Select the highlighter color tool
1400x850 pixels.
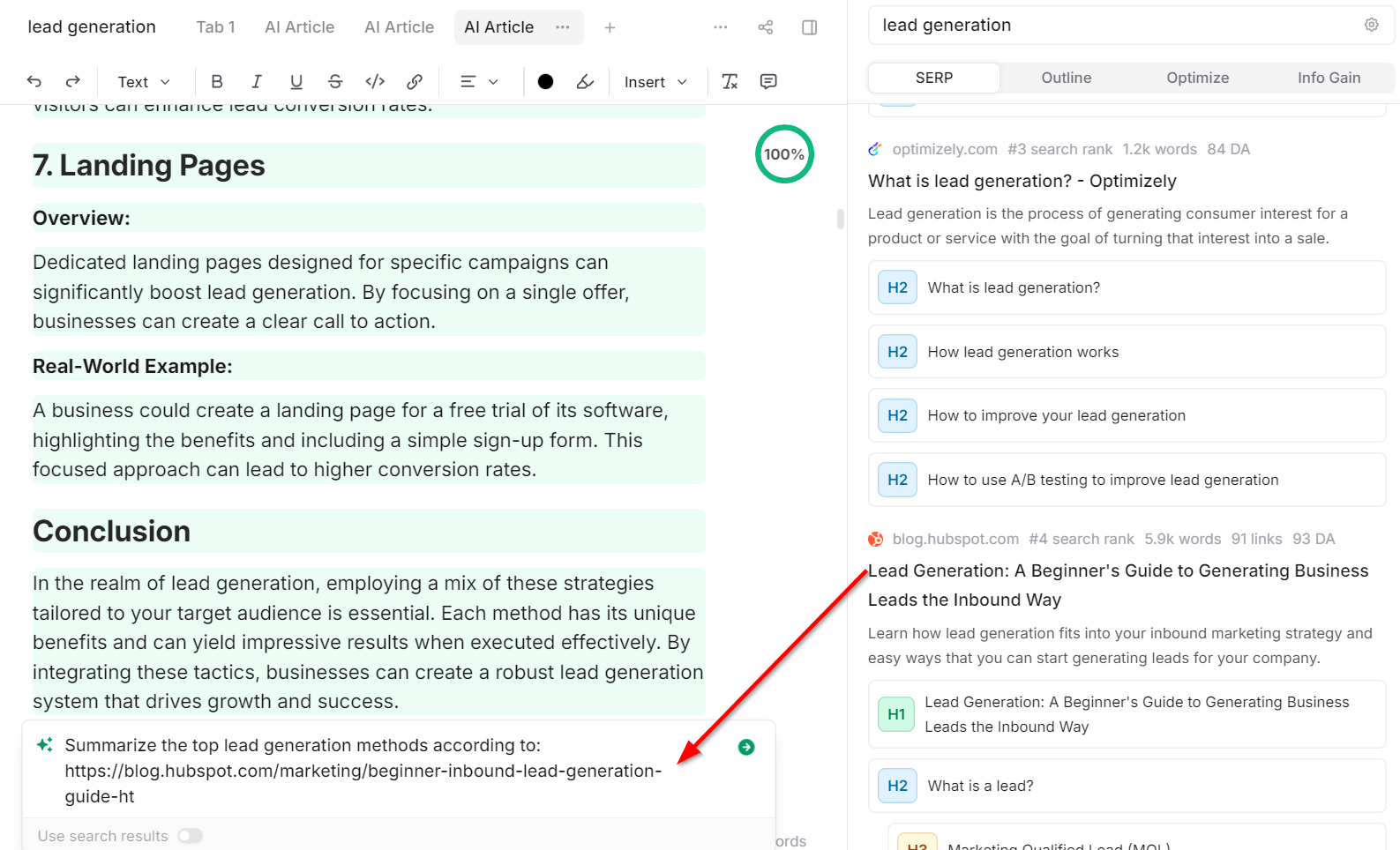coord(585,81)
